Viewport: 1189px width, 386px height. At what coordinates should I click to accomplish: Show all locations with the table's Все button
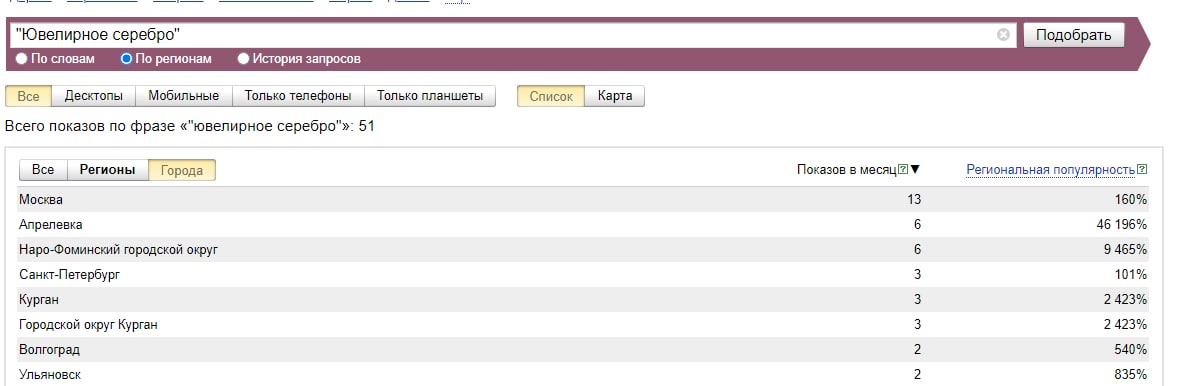(43, 170)
